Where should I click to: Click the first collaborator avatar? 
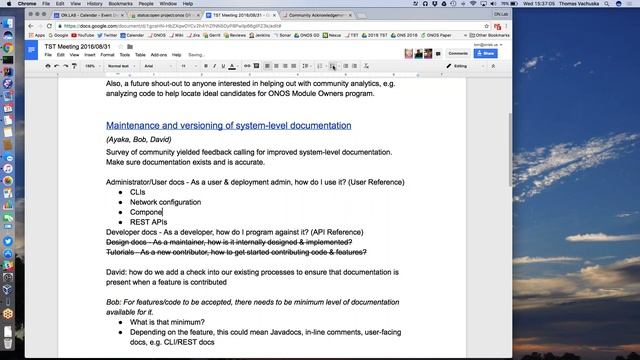click(x=409, y=53)
